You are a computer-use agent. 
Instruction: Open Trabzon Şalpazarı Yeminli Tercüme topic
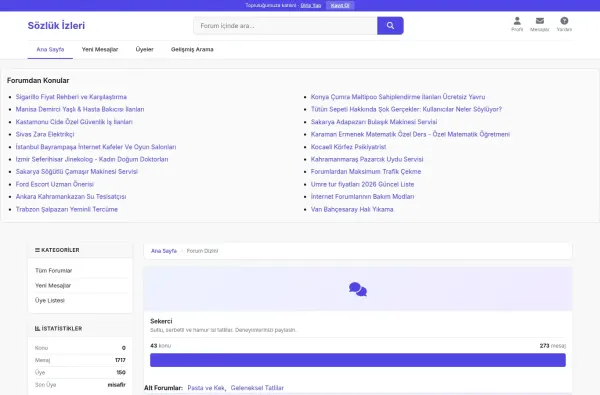tap(67, 209)
